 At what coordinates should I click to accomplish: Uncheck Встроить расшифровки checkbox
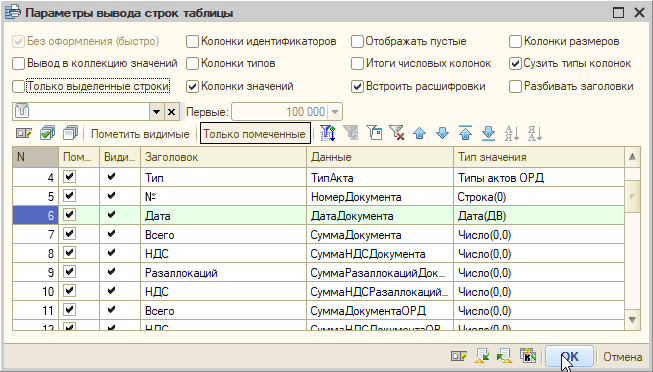[357, 87]
